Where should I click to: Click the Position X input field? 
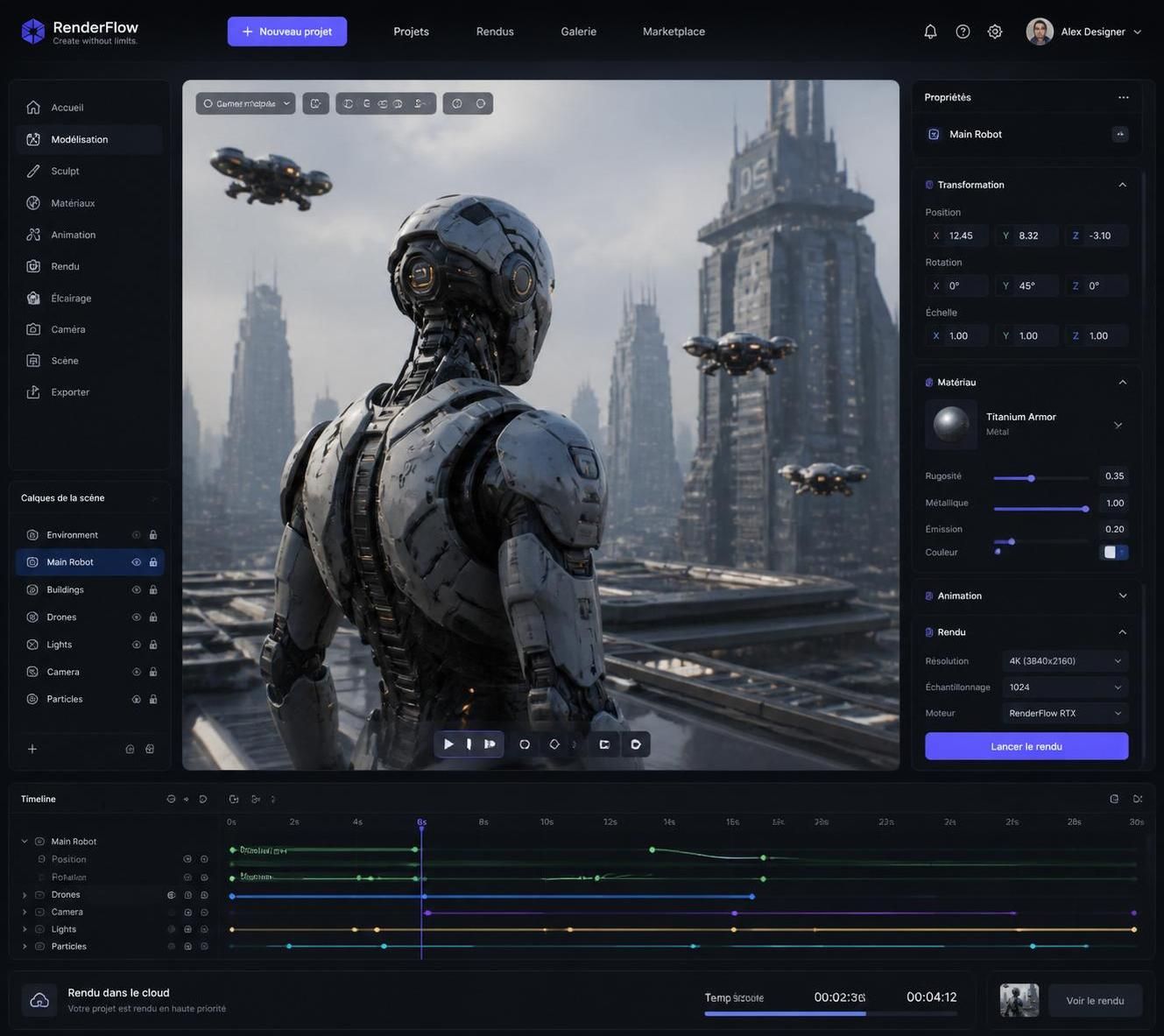[957, 236]
